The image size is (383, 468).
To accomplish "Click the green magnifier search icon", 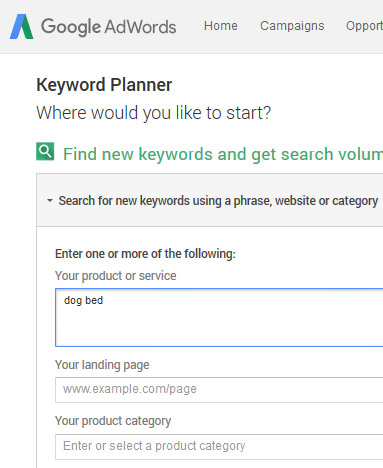I will [45, 151].
